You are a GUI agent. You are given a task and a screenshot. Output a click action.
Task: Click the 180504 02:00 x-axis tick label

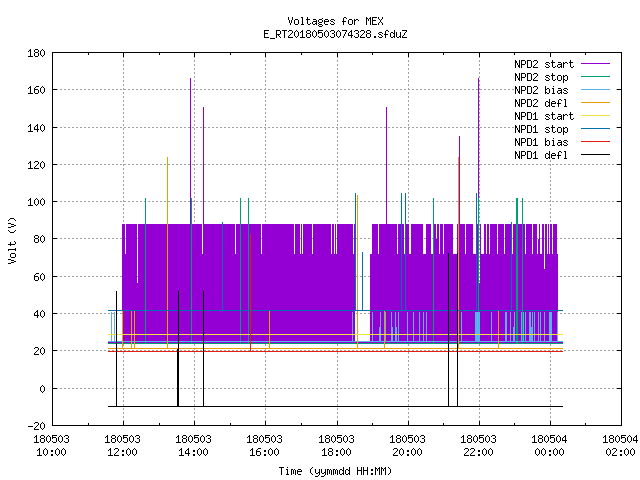620,446
